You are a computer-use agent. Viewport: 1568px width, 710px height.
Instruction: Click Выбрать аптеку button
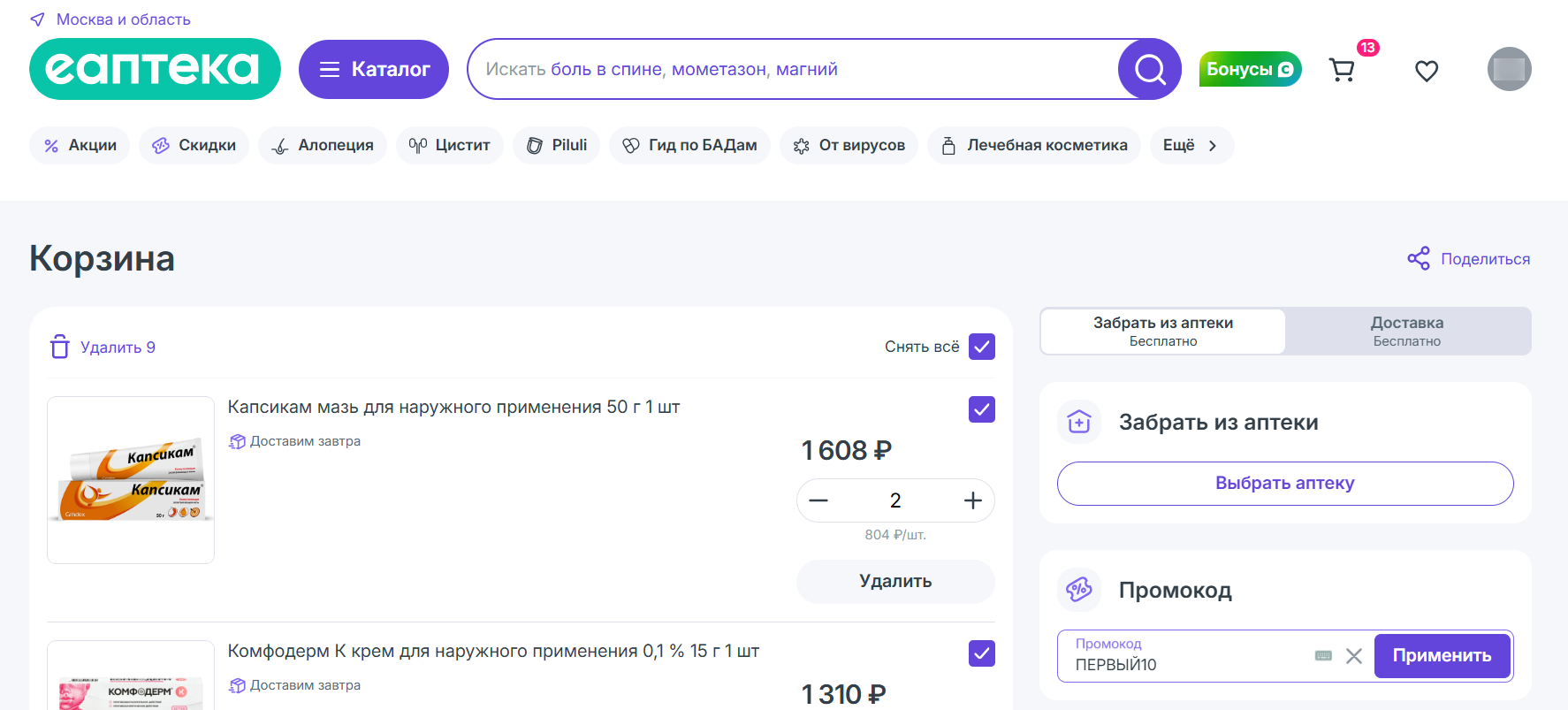[1285, 483]
